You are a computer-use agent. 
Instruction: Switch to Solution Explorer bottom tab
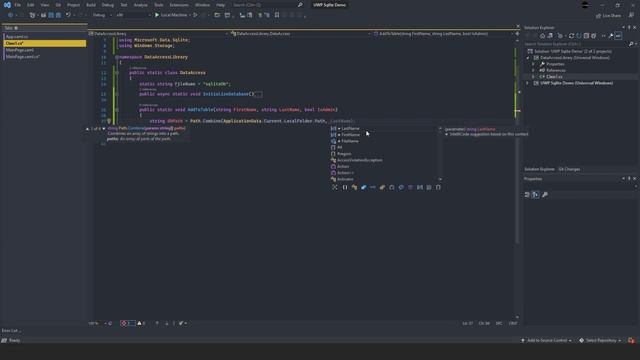click(x=539, y=169)
